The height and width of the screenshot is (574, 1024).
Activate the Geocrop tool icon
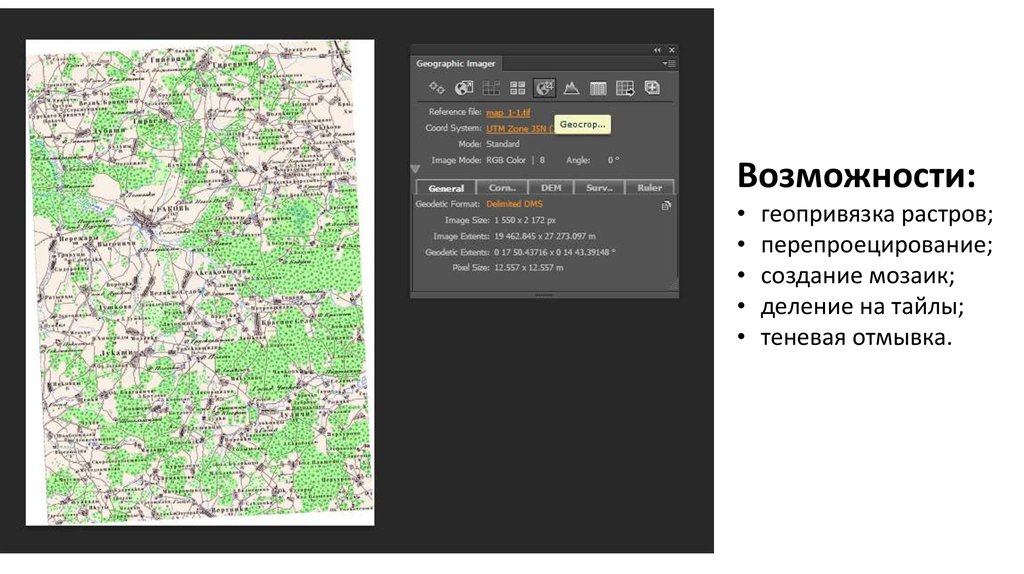click(544, 88)
